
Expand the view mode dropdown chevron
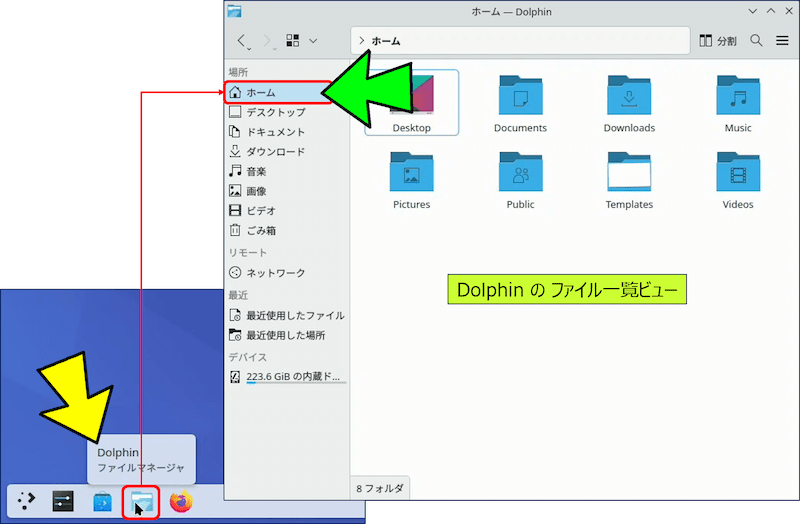pos(313,41)
